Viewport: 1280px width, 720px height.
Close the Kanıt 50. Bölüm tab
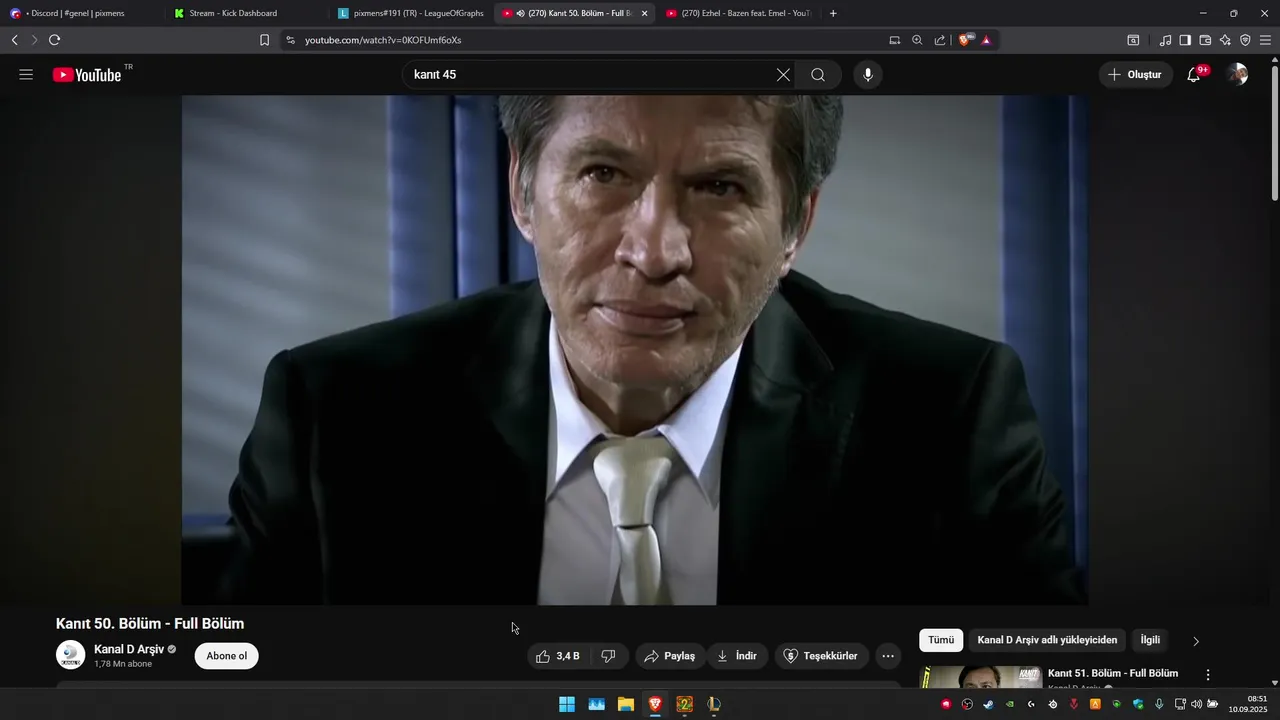644,13
